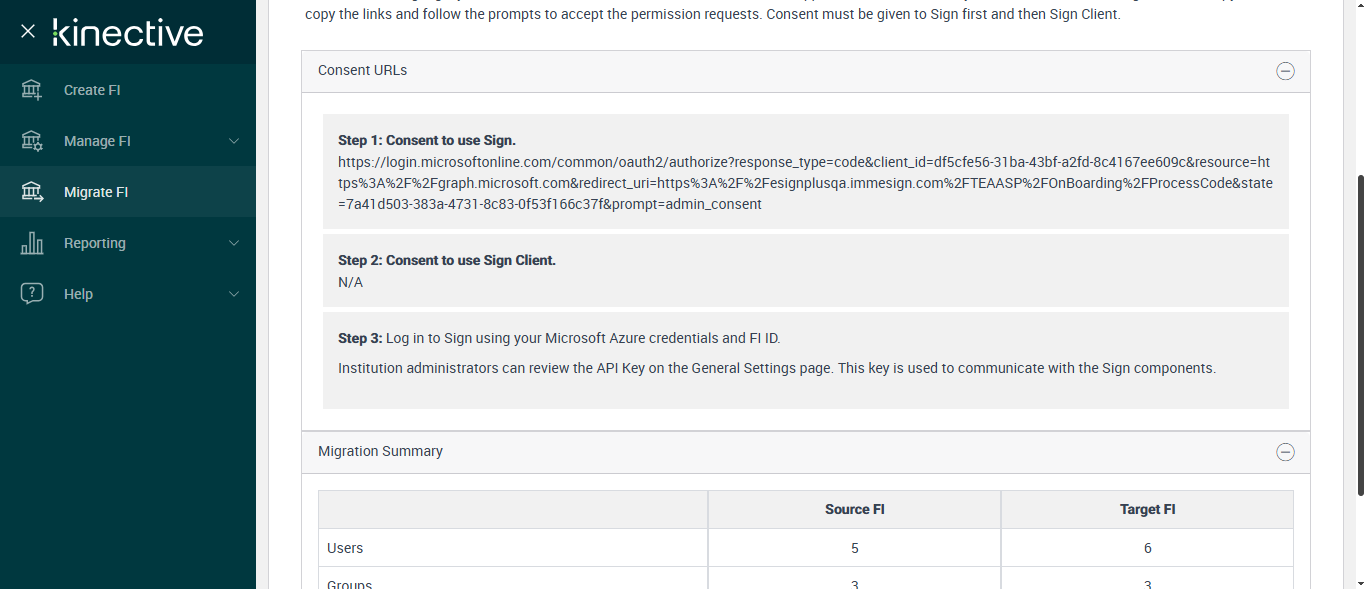The width and height of the screenshot is (1366, 589).
Task: Click the Kinective logo
Action: point(128,32)
